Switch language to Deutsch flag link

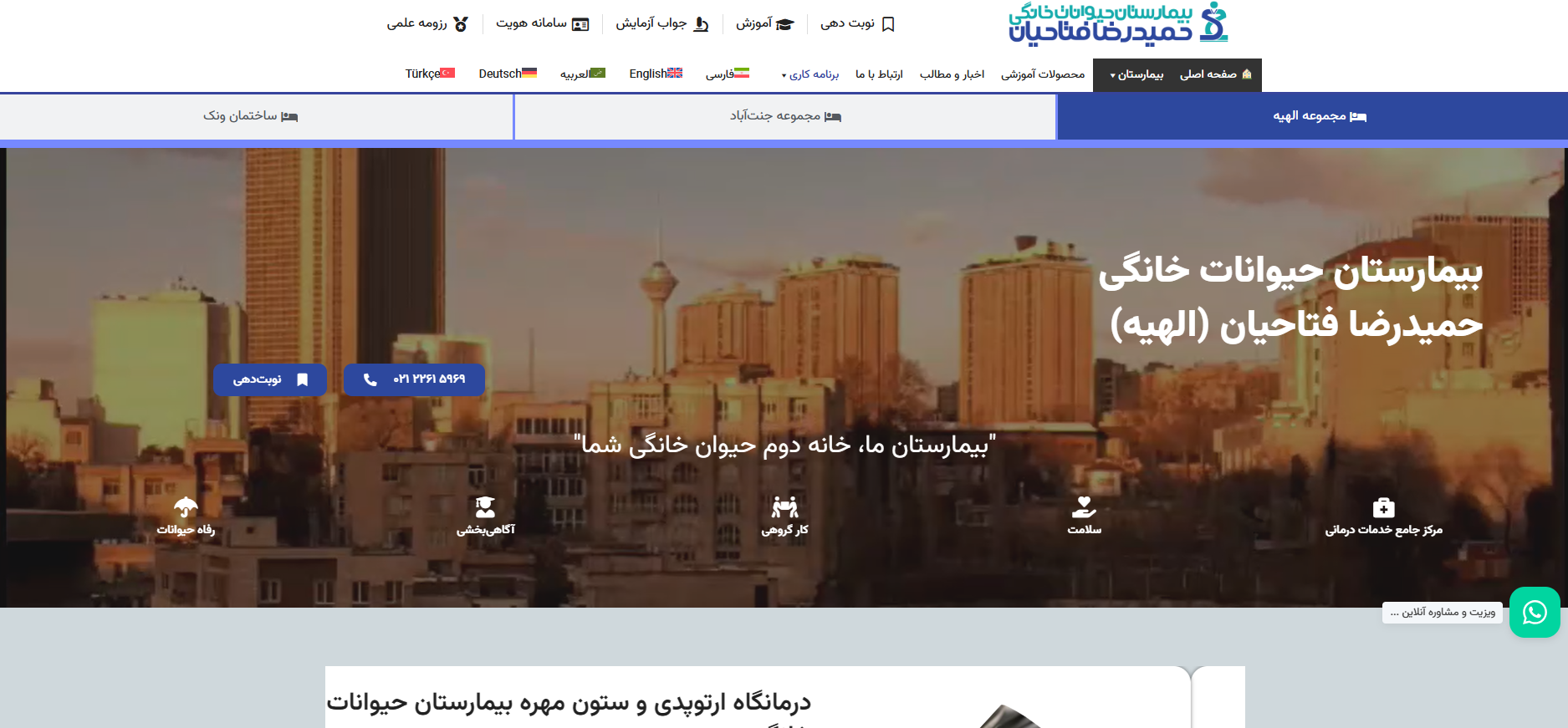point(508,74)
